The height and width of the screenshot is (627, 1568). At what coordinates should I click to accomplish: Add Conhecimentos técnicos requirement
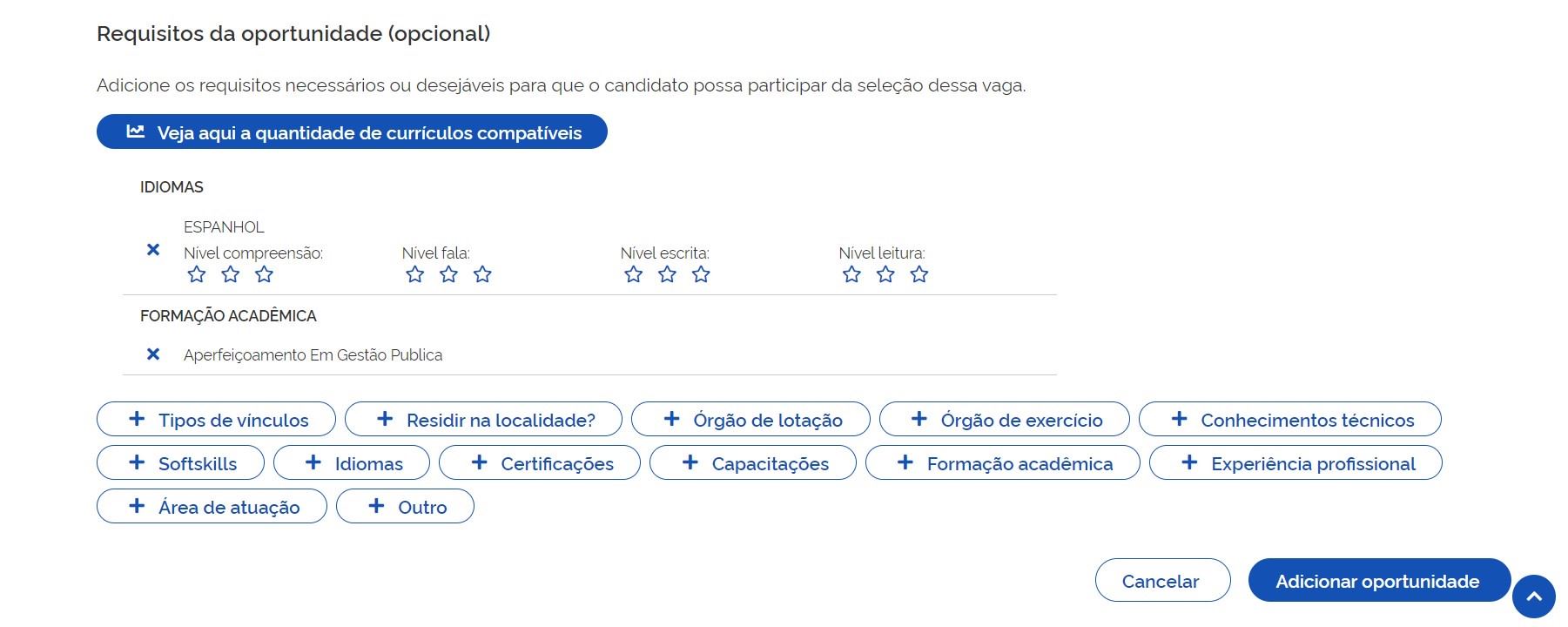click(1290, 420)
